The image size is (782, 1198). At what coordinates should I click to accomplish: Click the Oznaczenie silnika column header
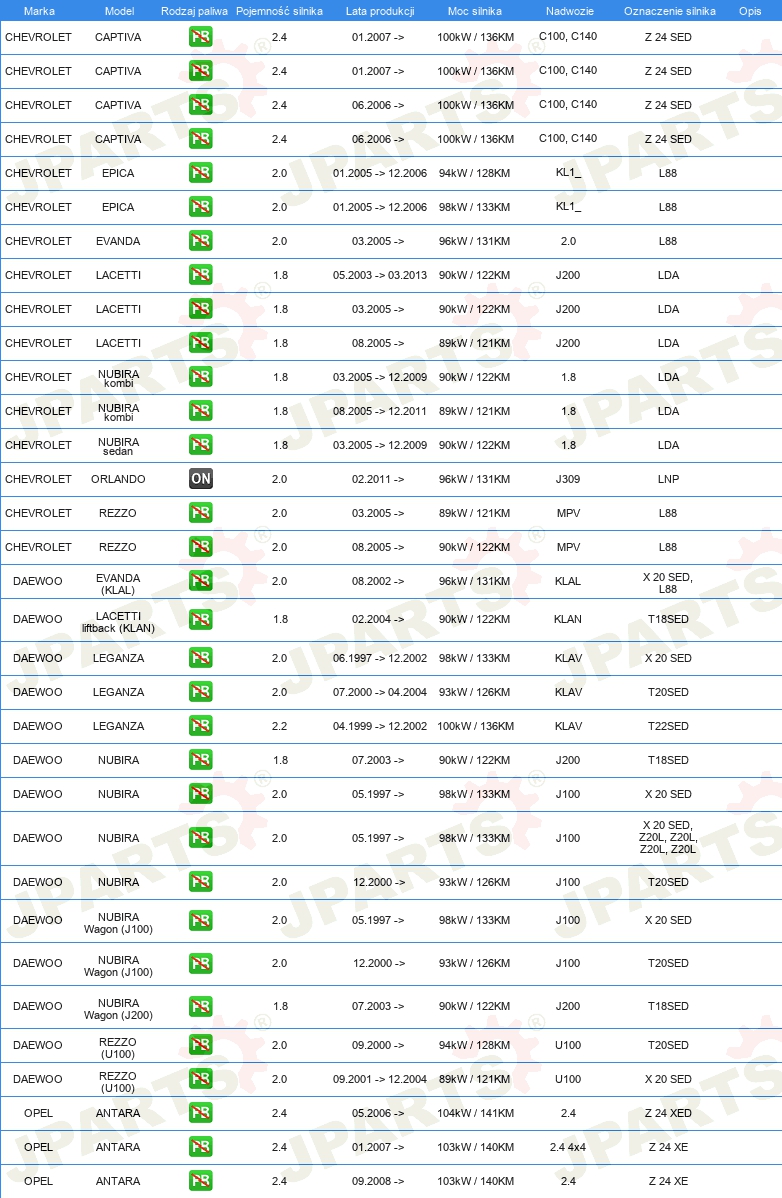670,11
